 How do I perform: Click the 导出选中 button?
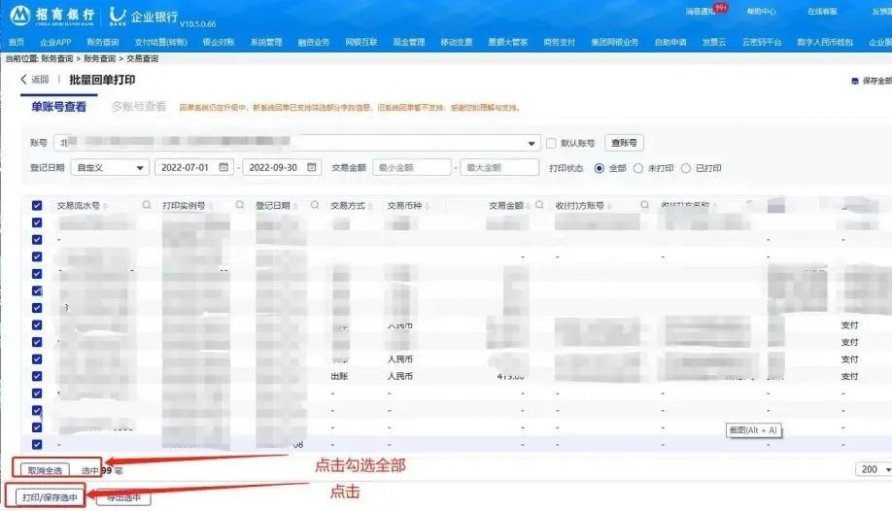123,497
